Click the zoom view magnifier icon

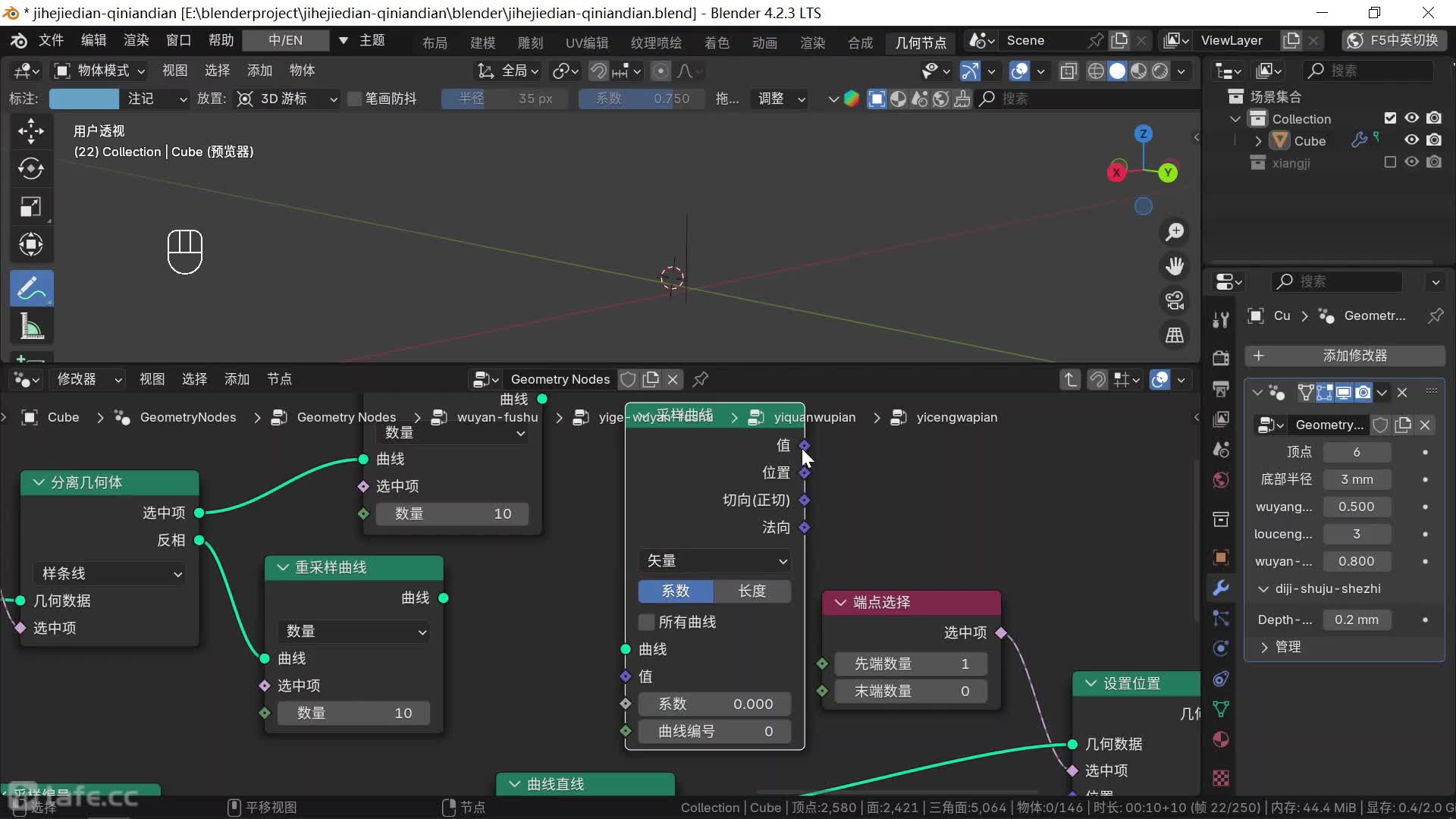point(1175,232)
